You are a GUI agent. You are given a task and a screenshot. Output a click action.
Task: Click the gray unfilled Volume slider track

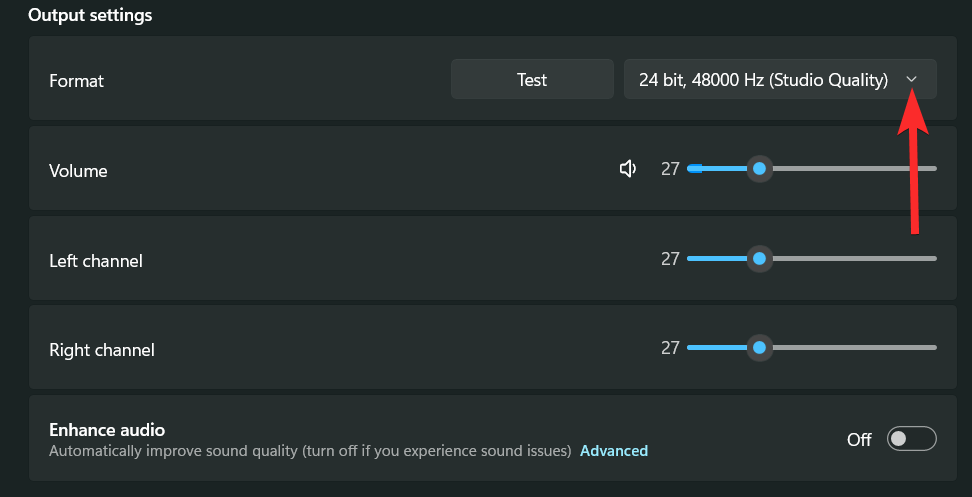click(850, 169)
